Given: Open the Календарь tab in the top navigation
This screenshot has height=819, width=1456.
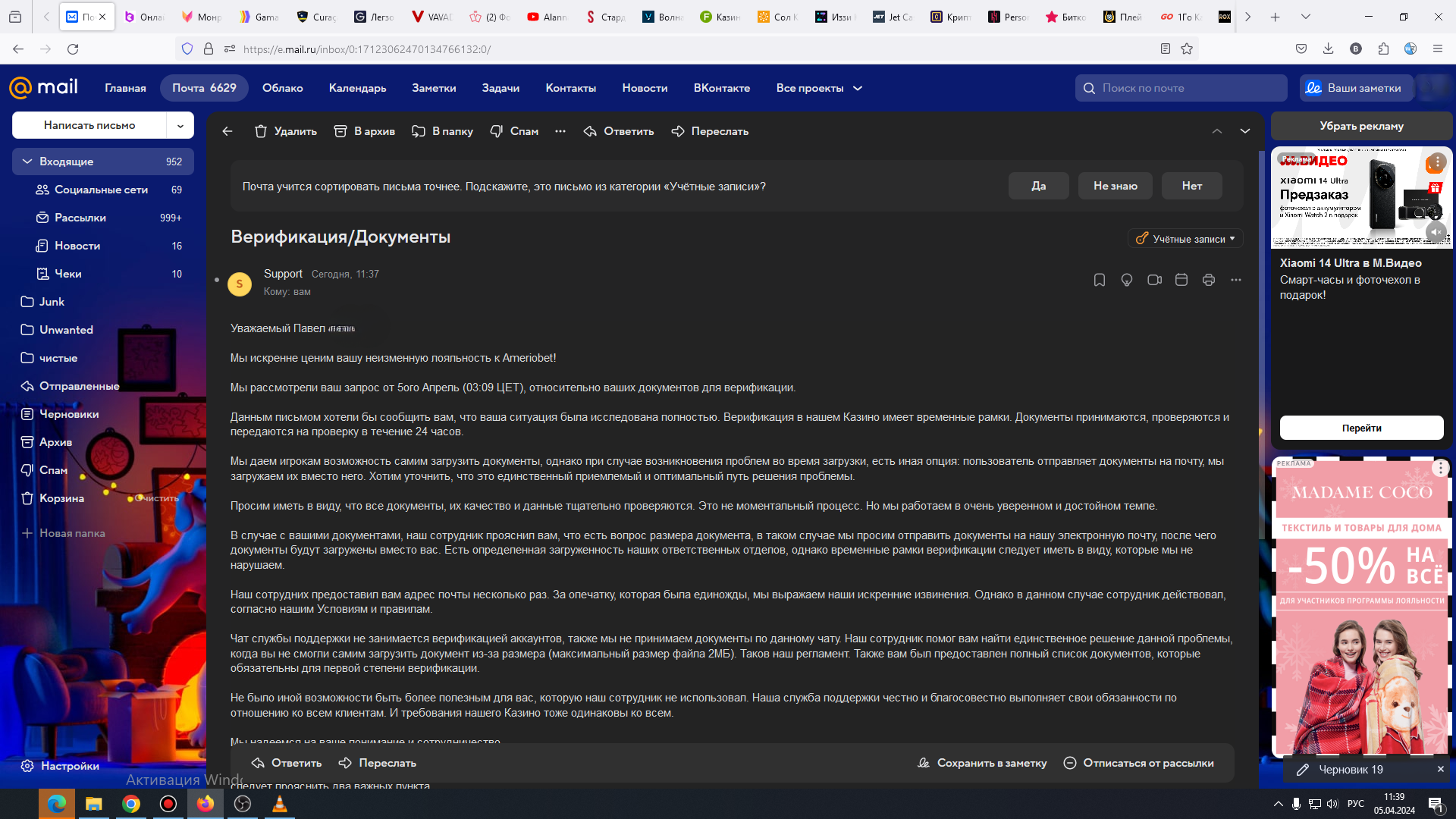Looking at the screenshot, I should [x=357, y=88].
